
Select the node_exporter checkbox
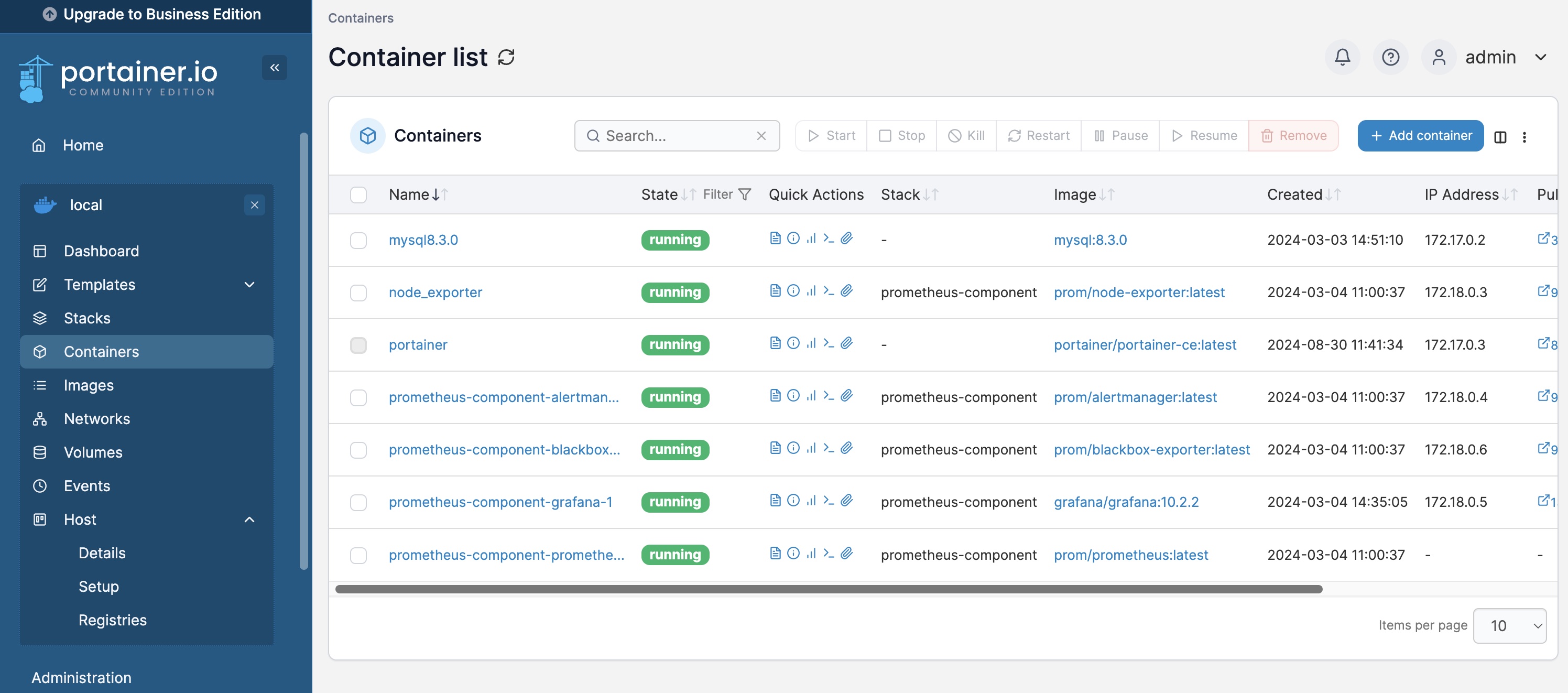click(x=358, y=293)
